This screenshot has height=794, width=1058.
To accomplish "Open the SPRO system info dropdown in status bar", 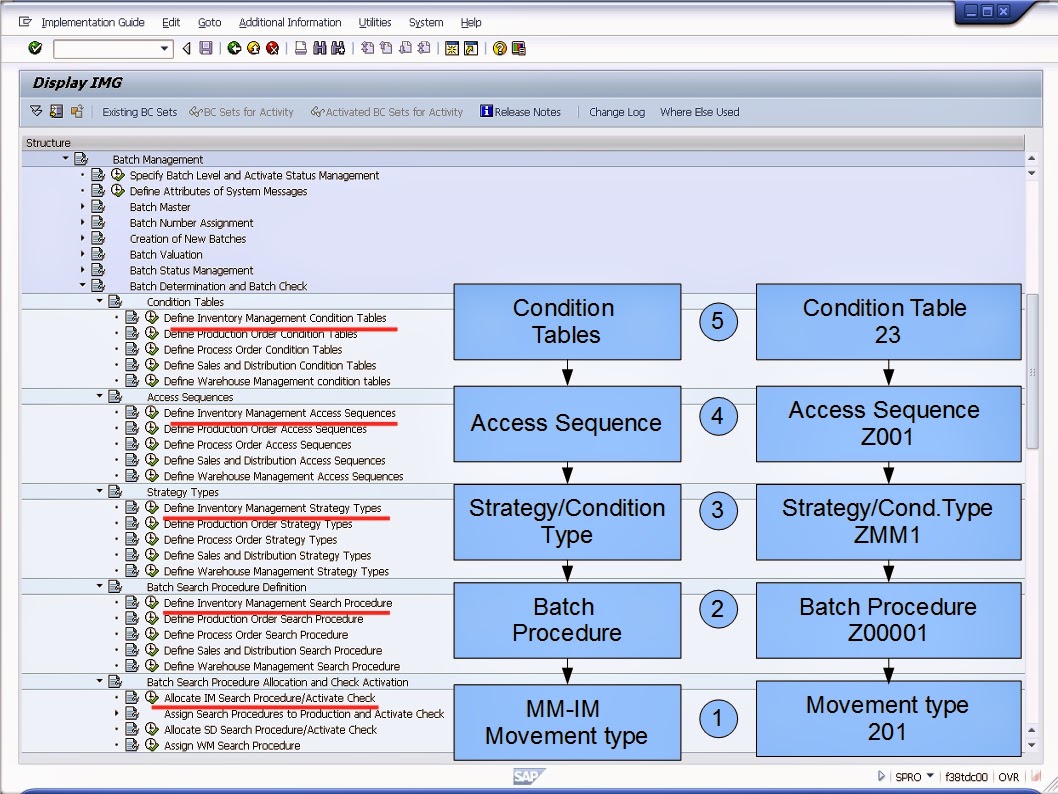I will pyautogui.click(x=930, y=776).
